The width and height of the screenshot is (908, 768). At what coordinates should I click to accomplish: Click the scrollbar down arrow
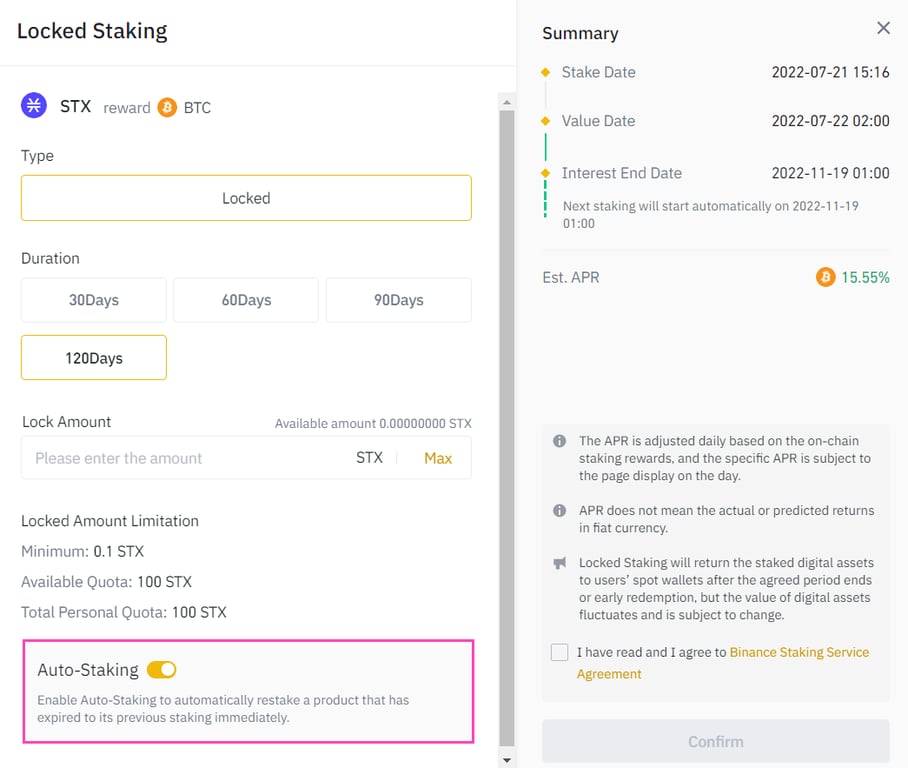tap(506, 758)
